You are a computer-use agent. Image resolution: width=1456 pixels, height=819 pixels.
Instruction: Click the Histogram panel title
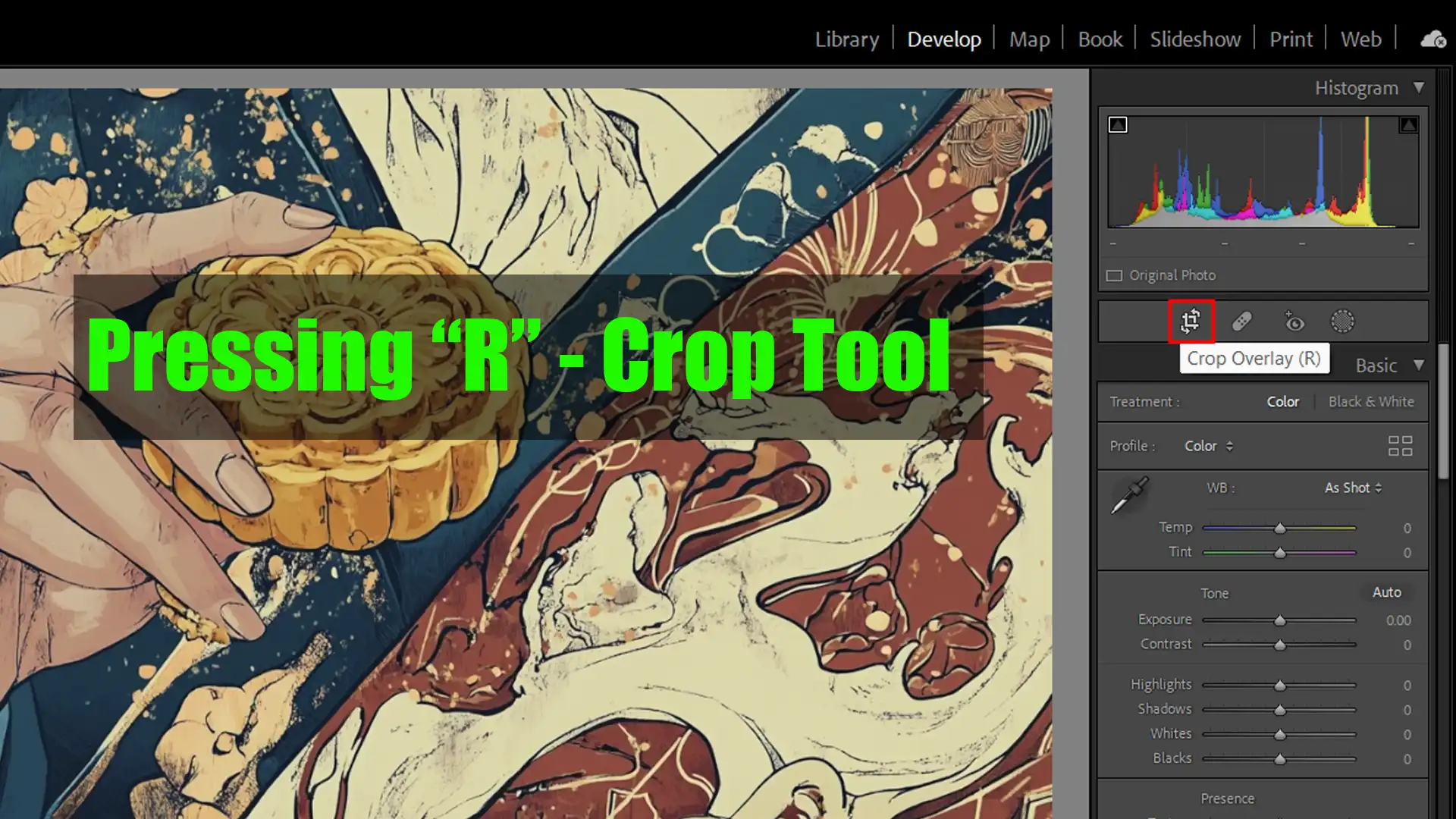pyautogui.click(x=1356, y=88)
